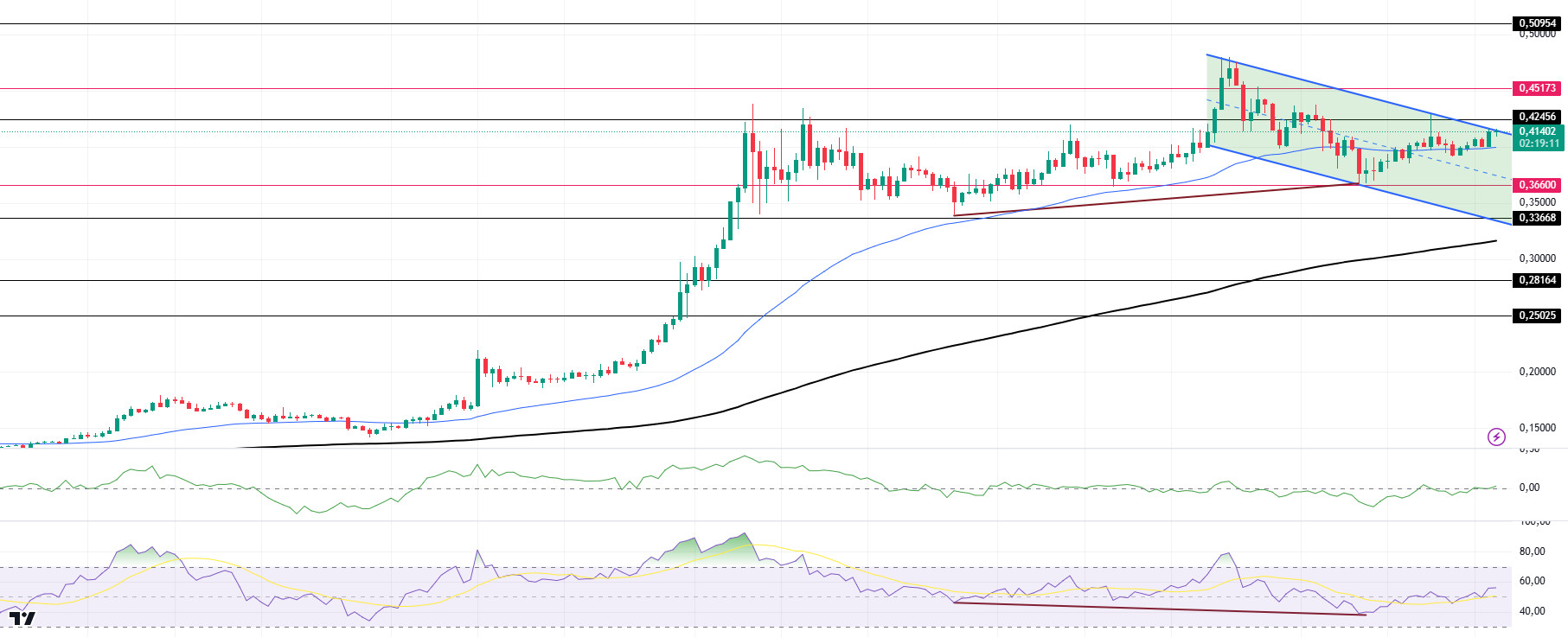
Task: Select the 0,36600 red price label
Action: coord(1538,185)
